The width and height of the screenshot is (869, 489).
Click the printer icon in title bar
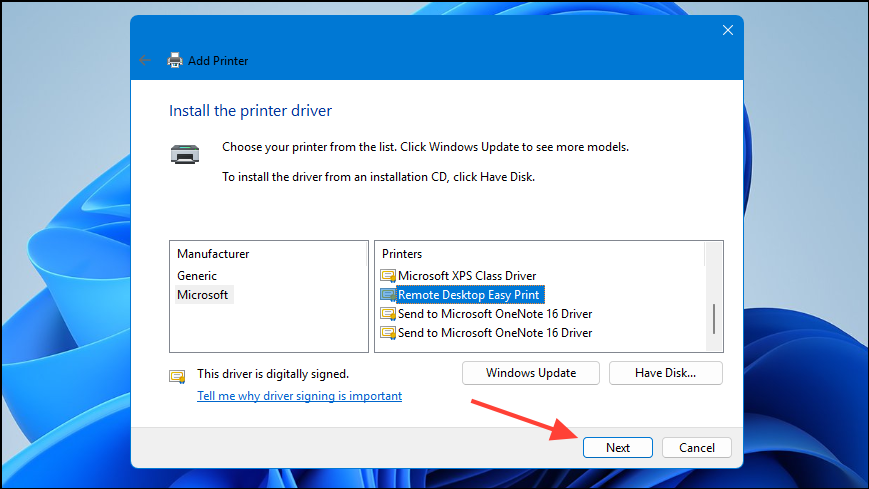(175, 60)
